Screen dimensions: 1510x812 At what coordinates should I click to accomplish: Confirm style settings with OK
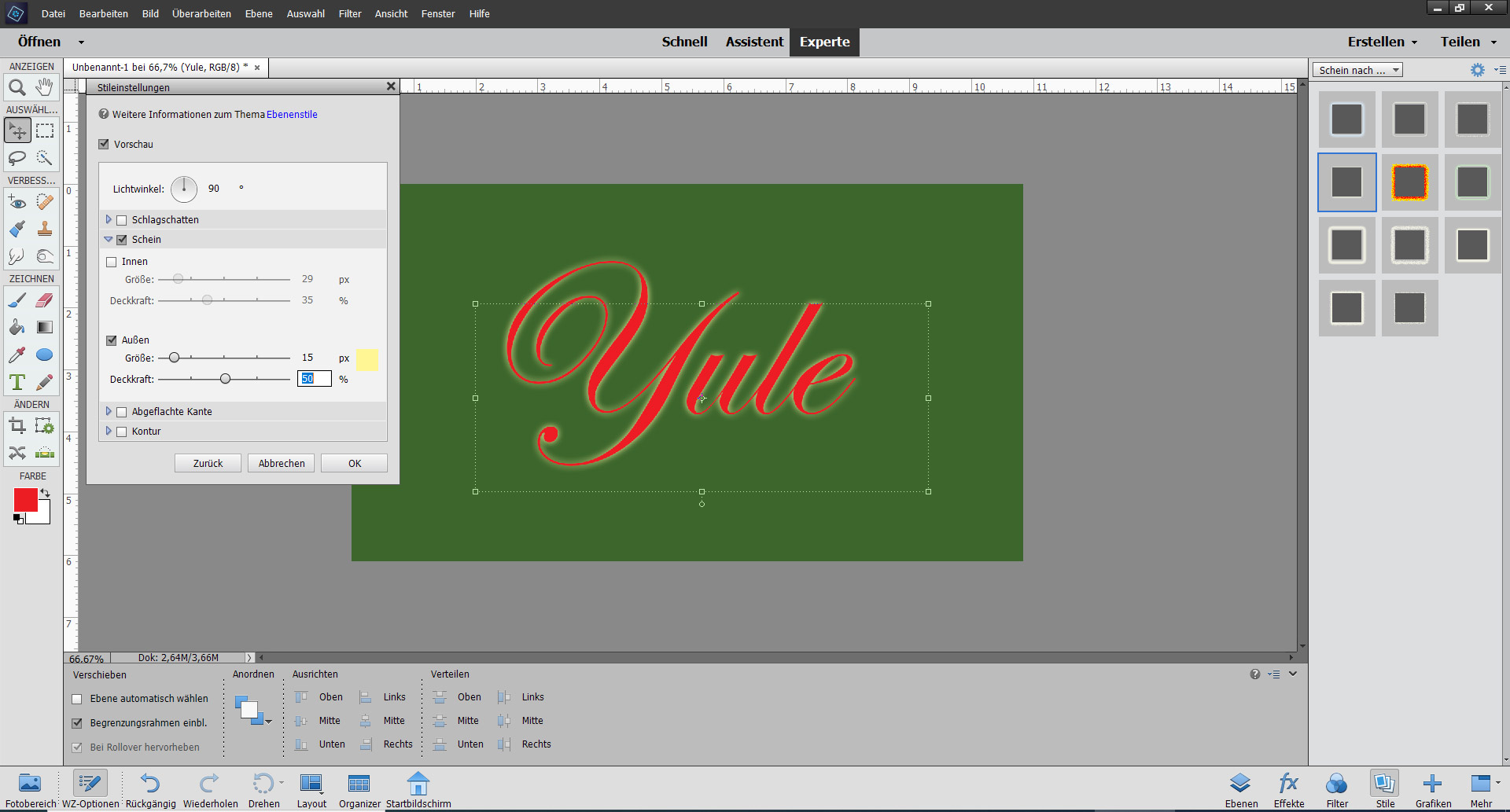[355, 464]
